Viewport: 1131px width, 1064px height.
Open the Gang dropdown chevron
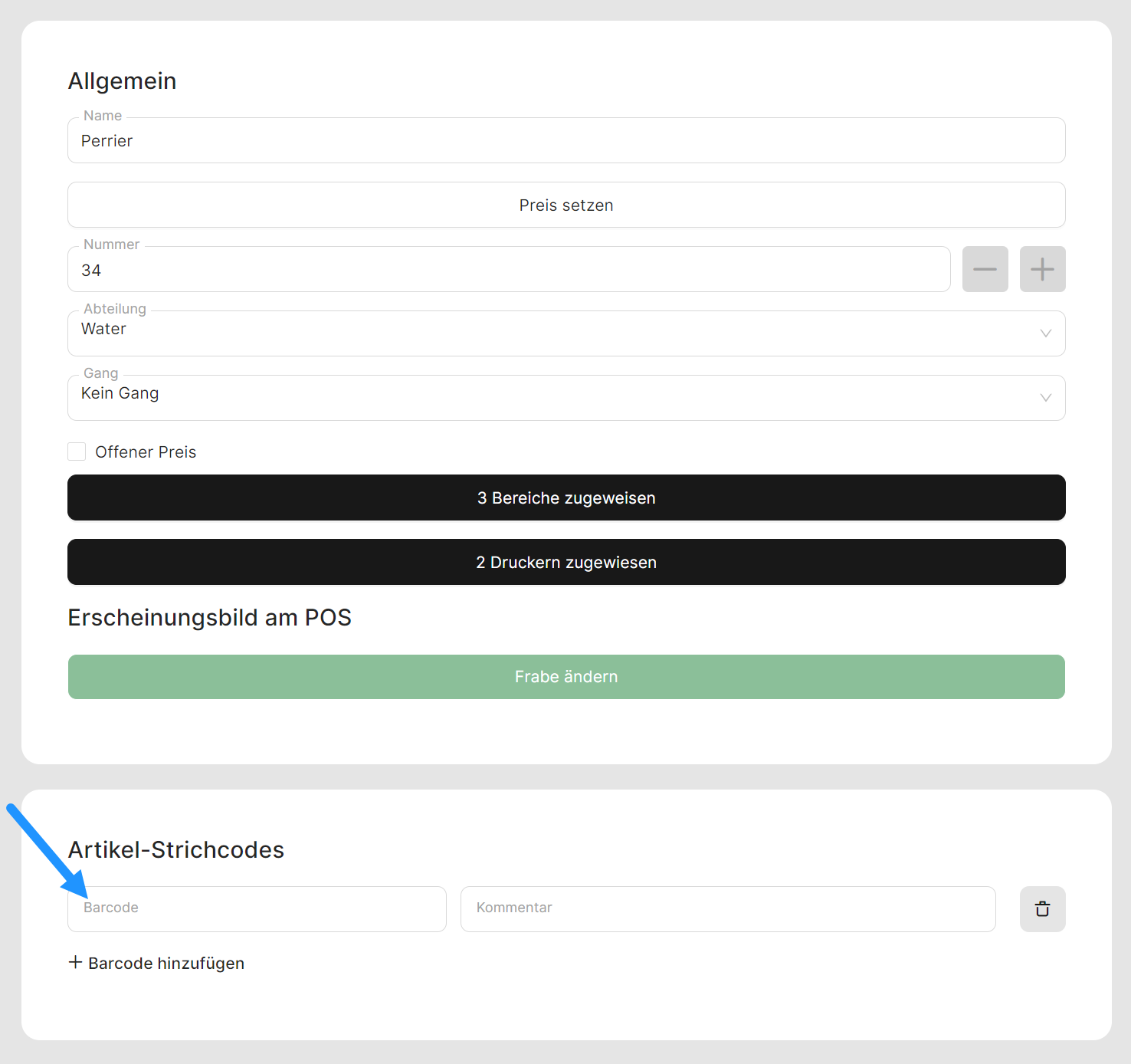[x=1045, y=398]
